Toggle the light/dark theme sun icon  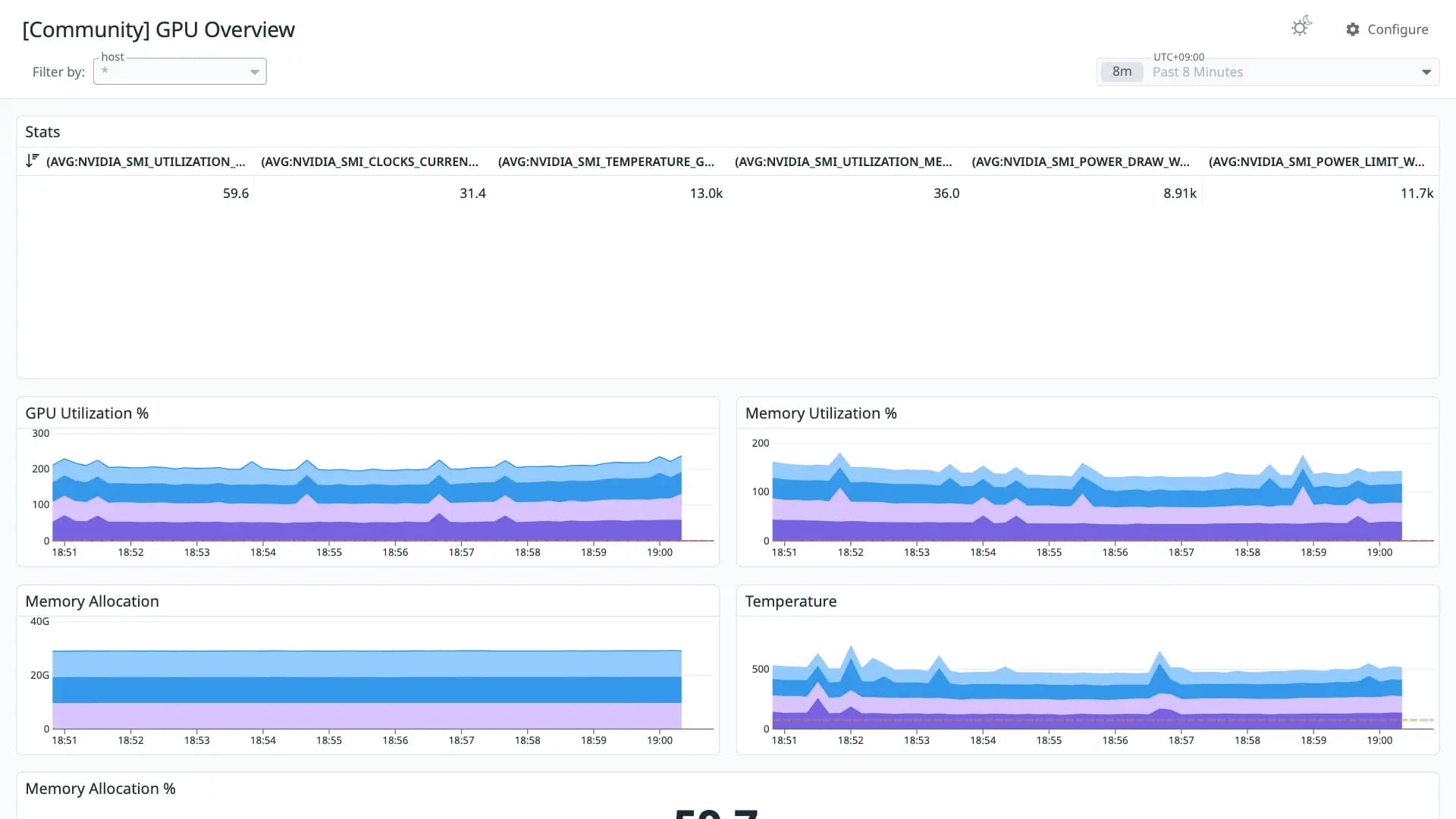click(x=1301, y=27)
